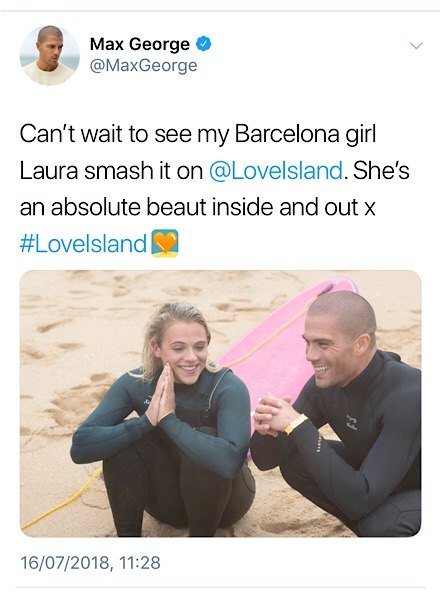This screenshot has height=600, width=440.
Task: Select the name Laura in the tweet text
Action: pyautogui.click(x=48, y=171)
